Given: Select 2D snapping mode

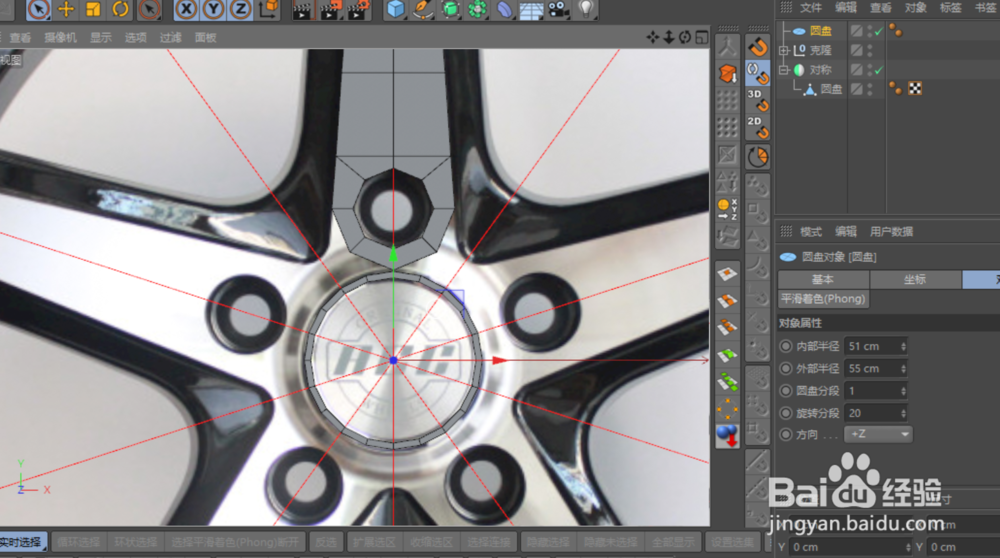Looking at the screenshot, I should 758,128.
